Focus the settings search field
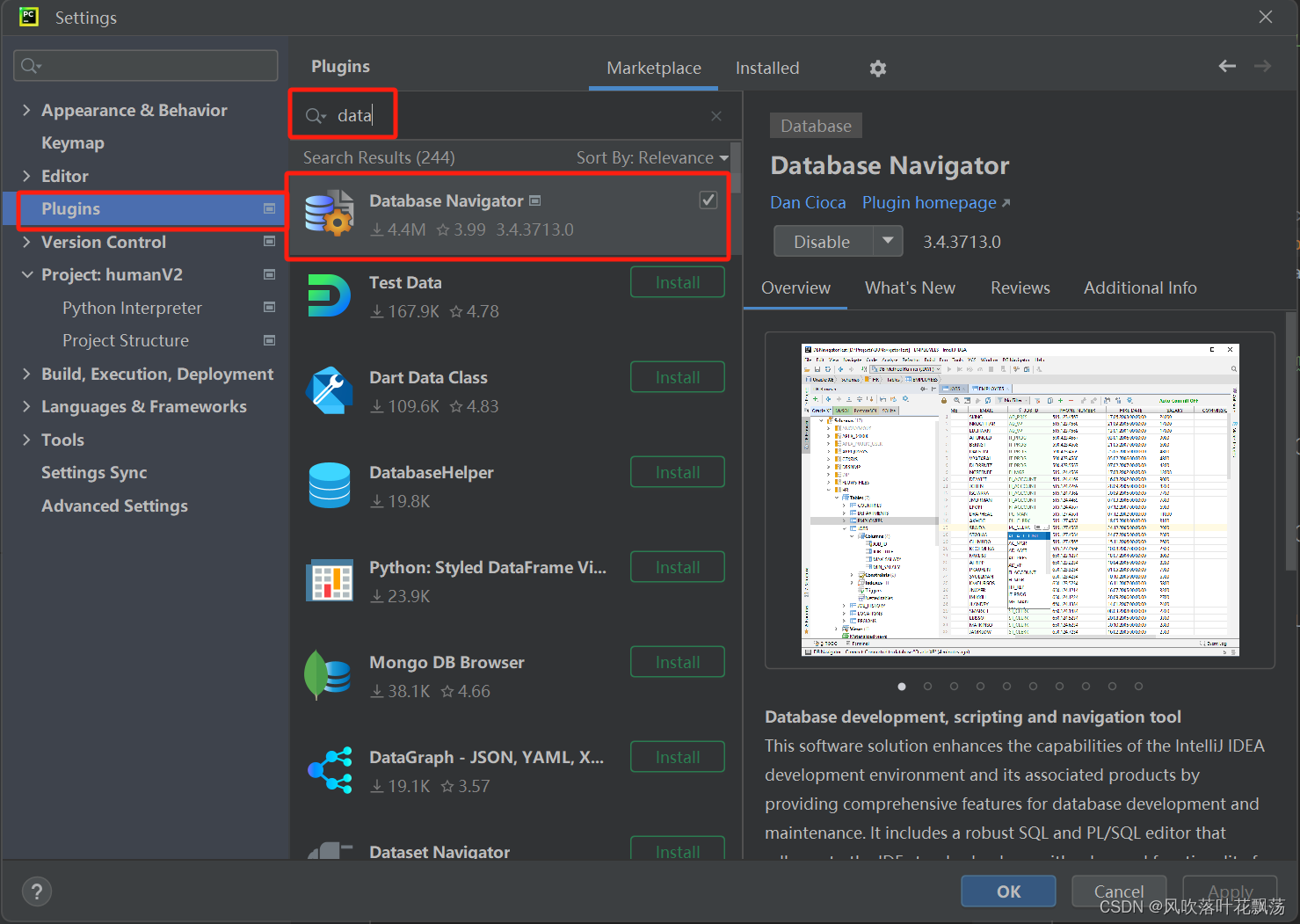This screenshot has height=924, width=1300. (x=146, y=66)
